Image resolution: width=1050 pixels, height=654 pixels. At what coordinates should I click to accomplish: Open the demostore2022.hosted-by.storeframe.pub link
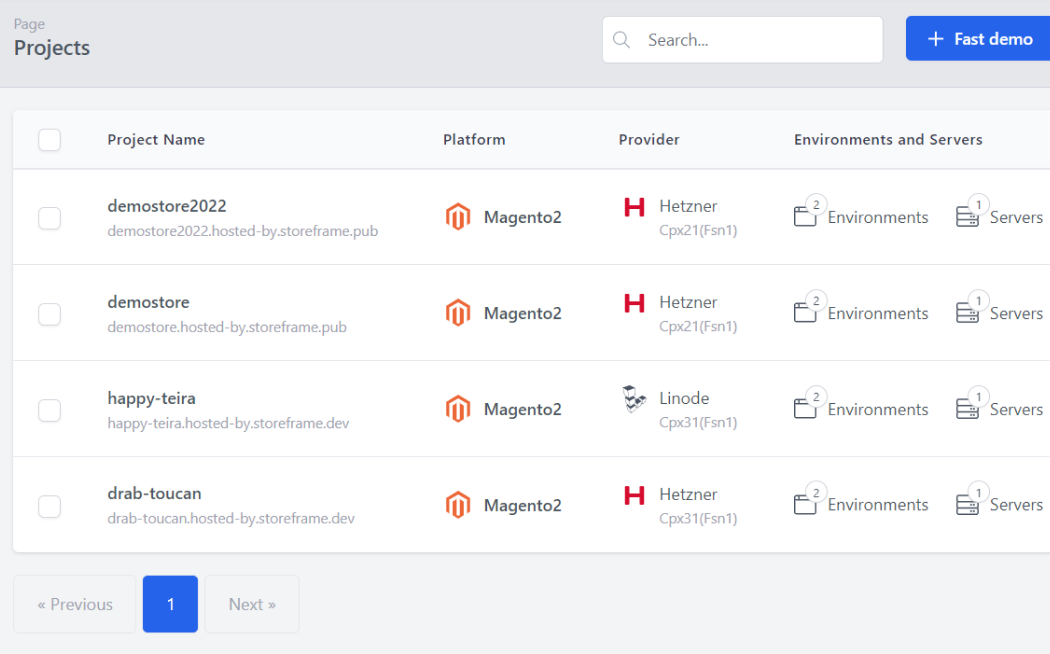[x=242, y=231]
